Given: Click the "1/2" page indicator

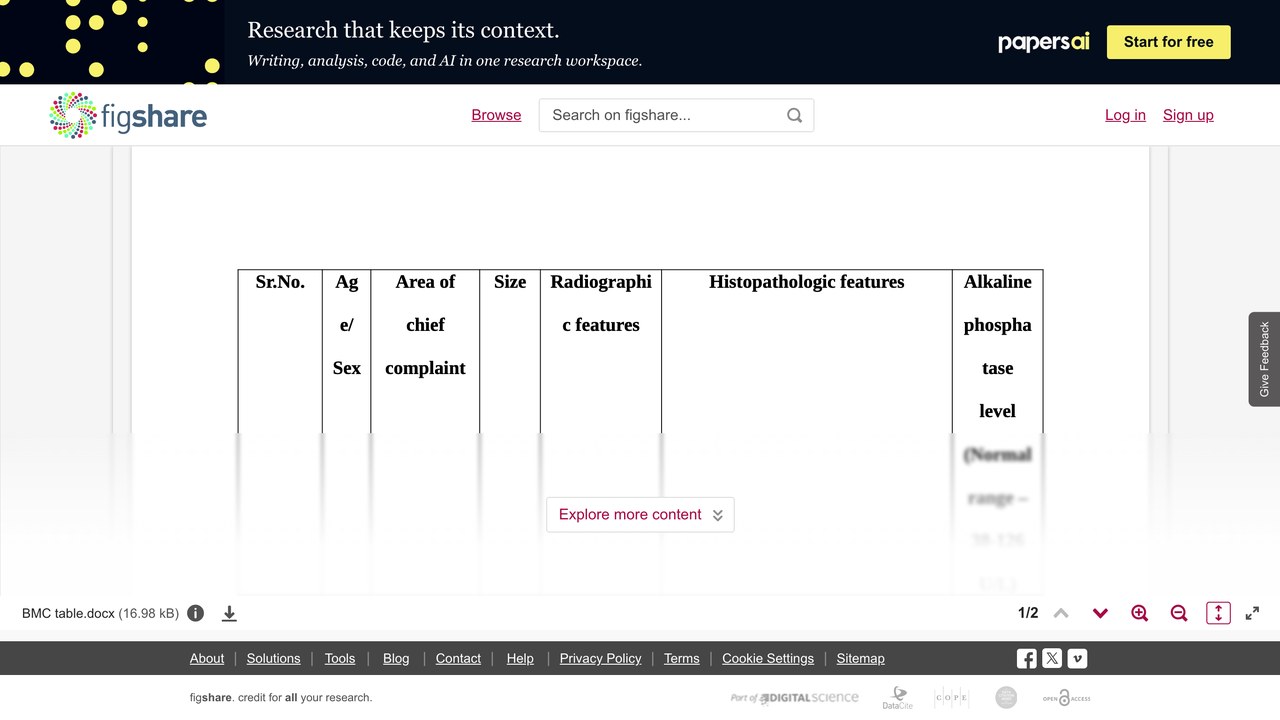Looking at the screenshot, I should tap(1028, 613).
